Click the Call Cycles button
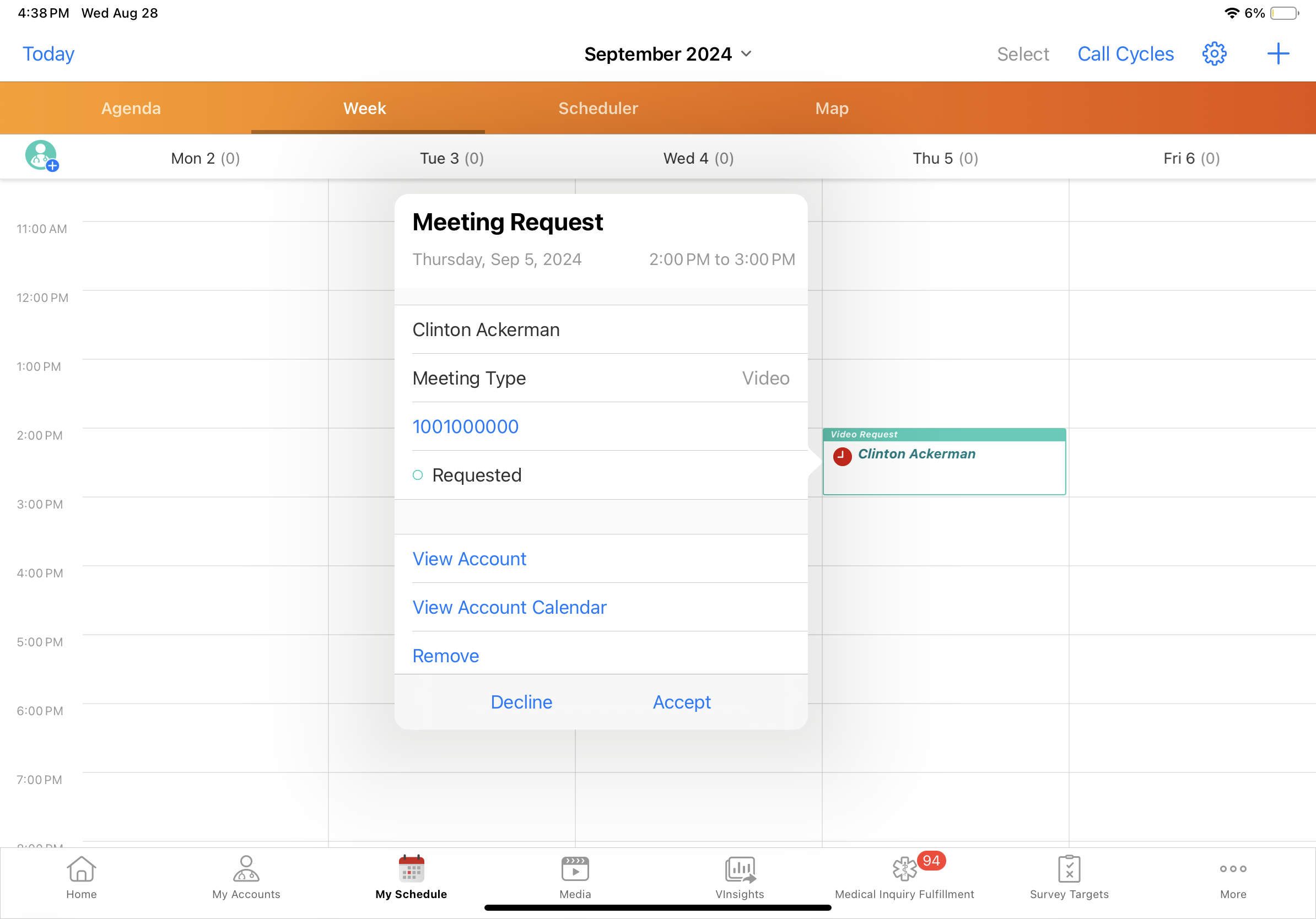 [x=1125, y=54]
